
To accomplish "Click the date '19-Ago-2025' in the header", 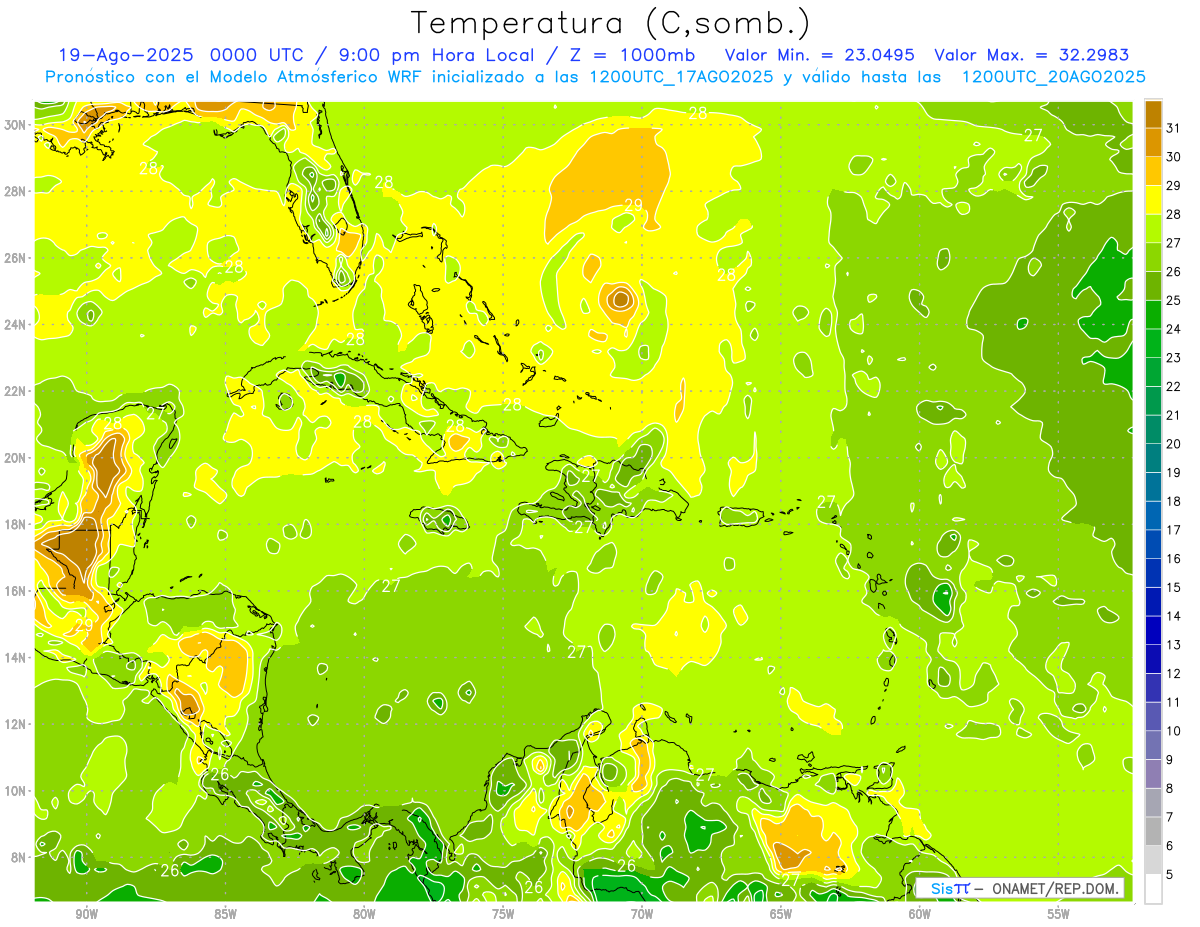I will (125, 55).
